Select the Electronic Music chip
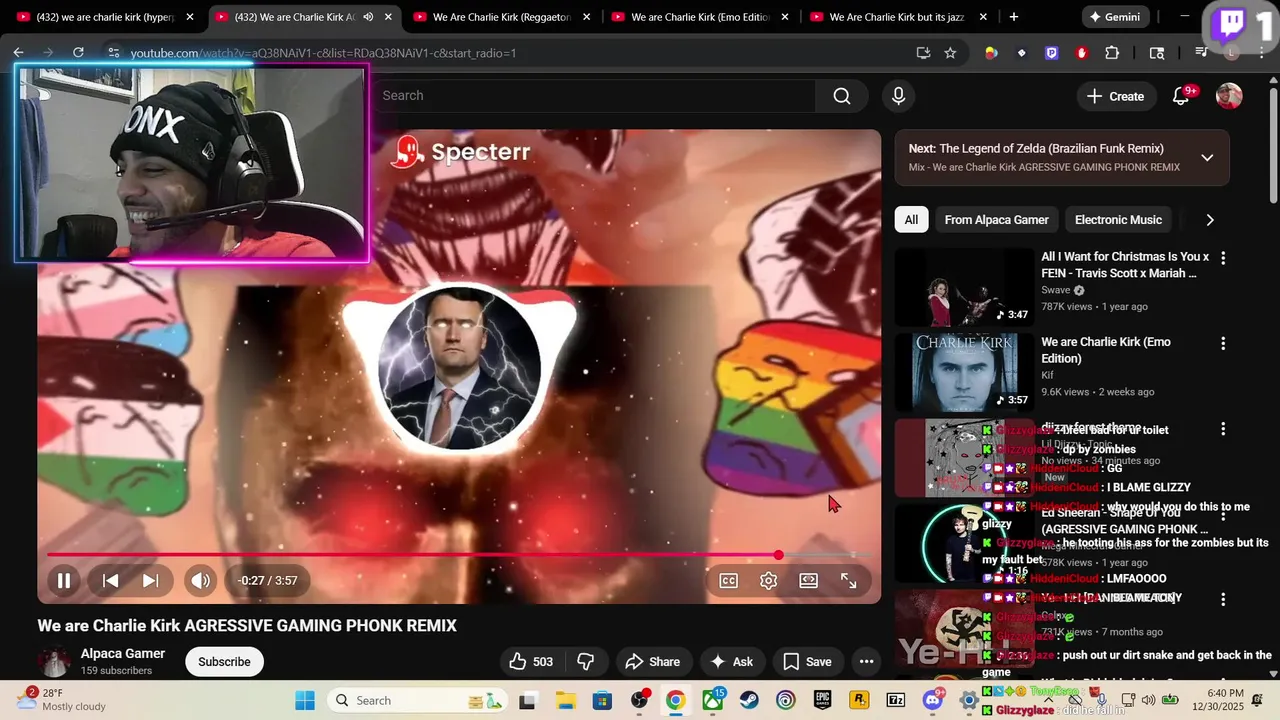This screenshot has height=720, width=1280. [x=1118, y=220]
